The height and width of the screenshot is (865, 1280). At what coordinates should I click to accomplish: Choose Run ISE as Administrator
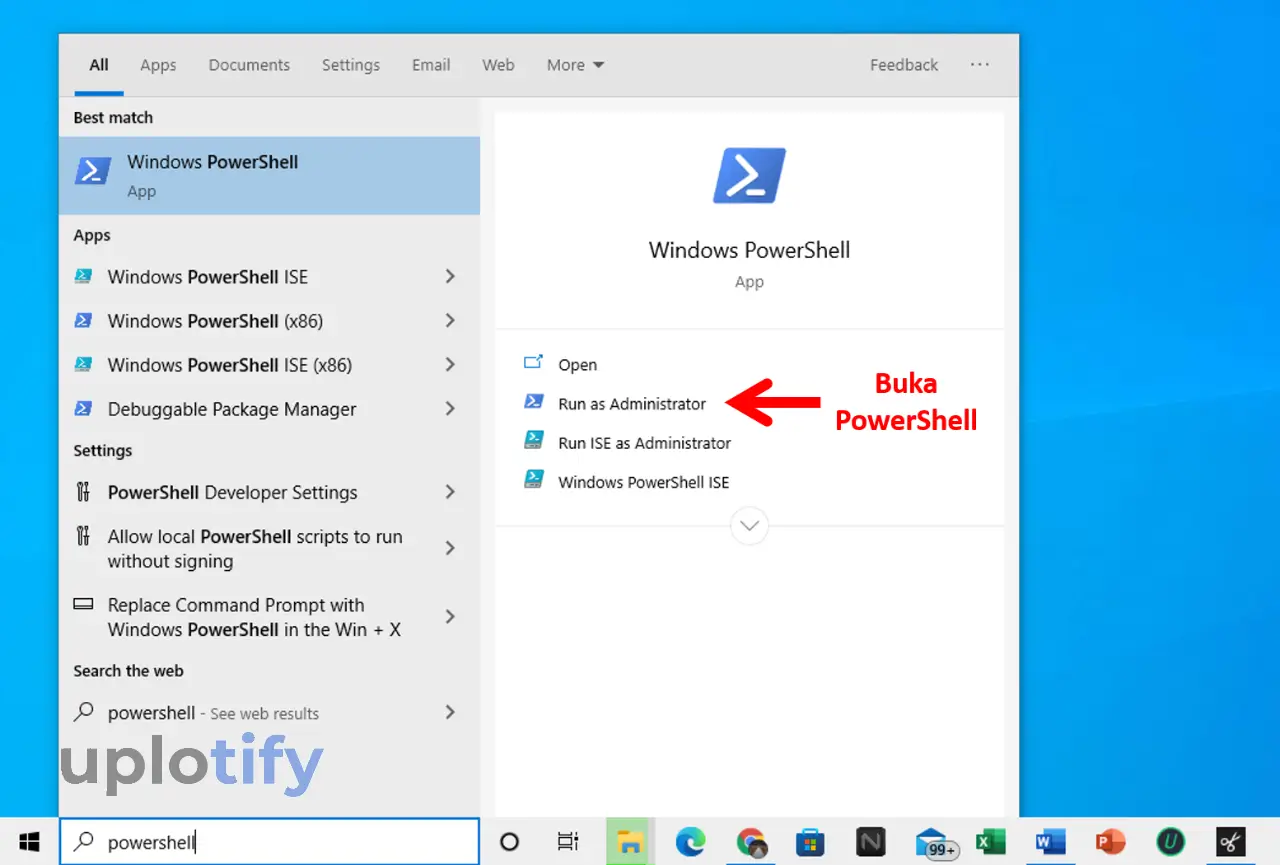(x=644, y=443)
